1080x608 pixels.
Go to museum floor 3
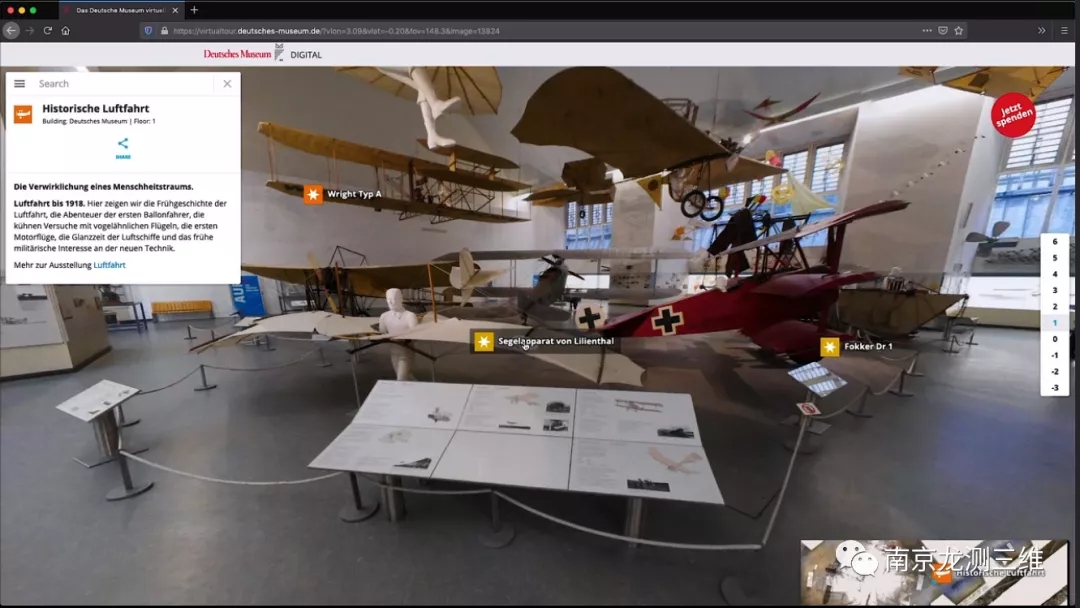1055,291
